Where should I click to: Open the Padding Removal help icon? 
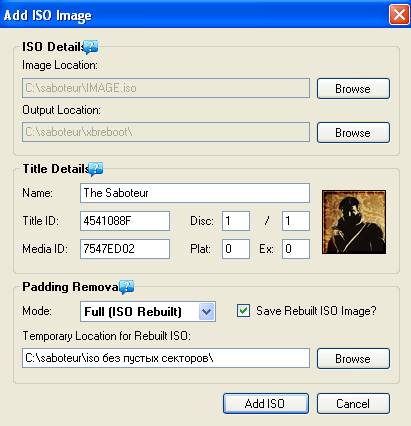[x=127, y=287]
